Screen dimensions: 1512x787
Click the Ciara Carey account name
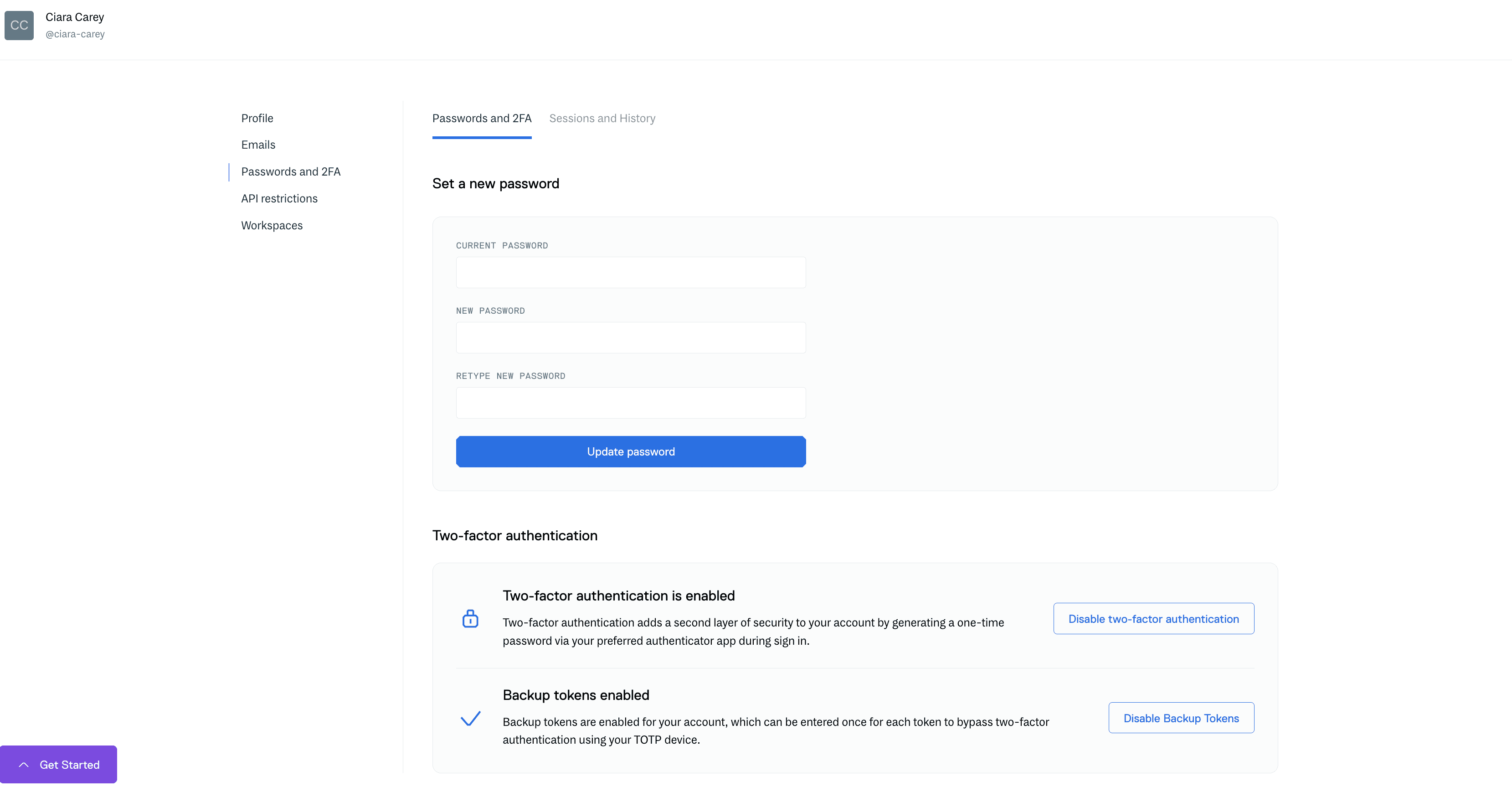(x=75, y=17)
